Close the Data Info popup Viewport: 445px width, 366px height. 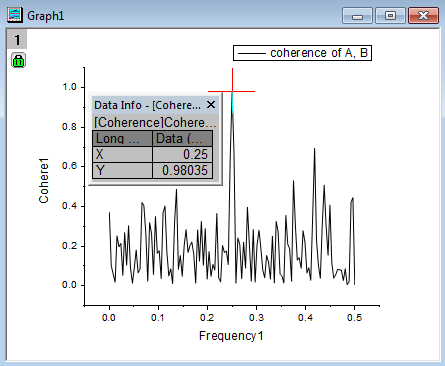pos(211,105)
